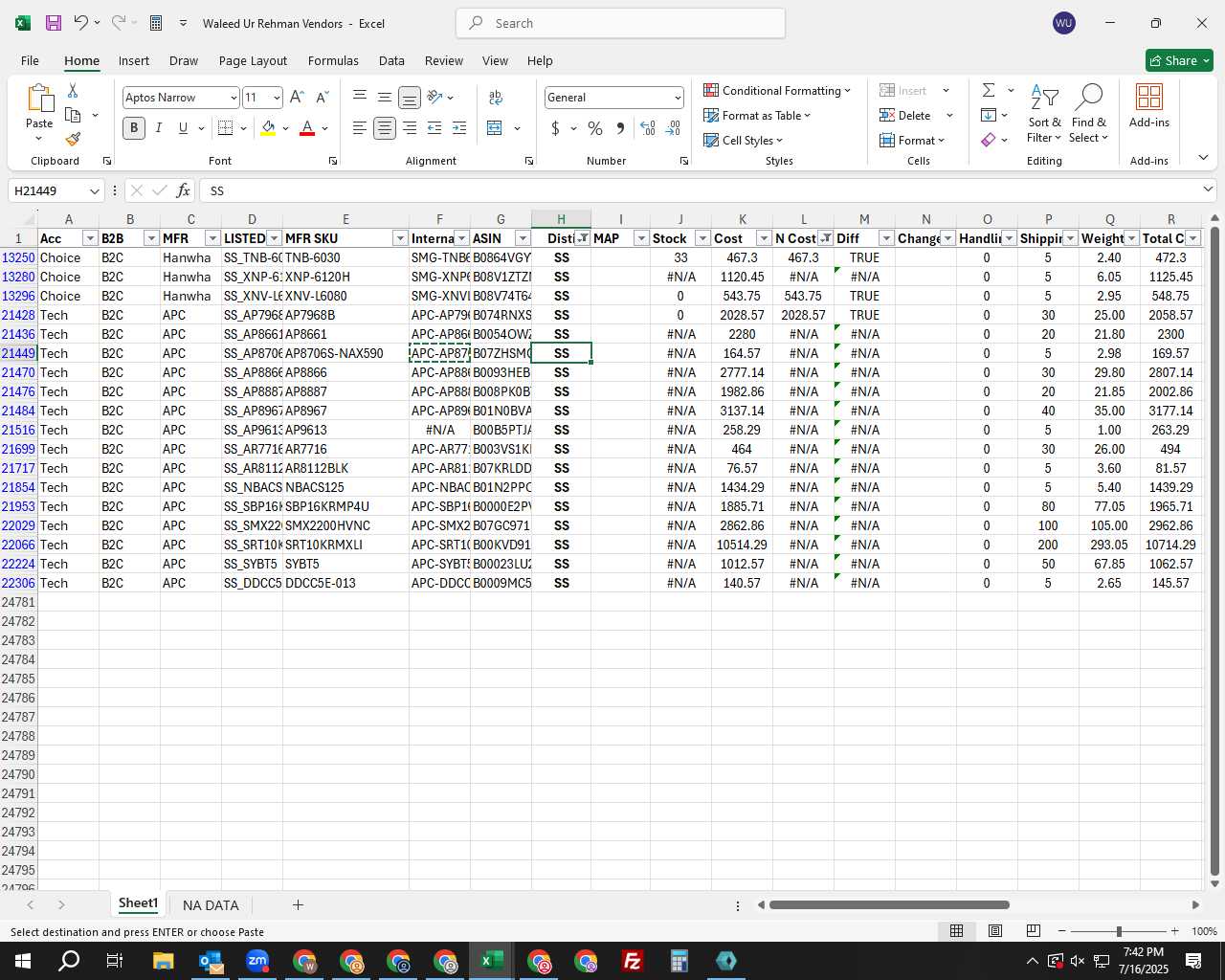Screen dimensions: 1225x980
Task: Click the zoom in plus button
Action: pyautogui.click(x=1174, y=931)
